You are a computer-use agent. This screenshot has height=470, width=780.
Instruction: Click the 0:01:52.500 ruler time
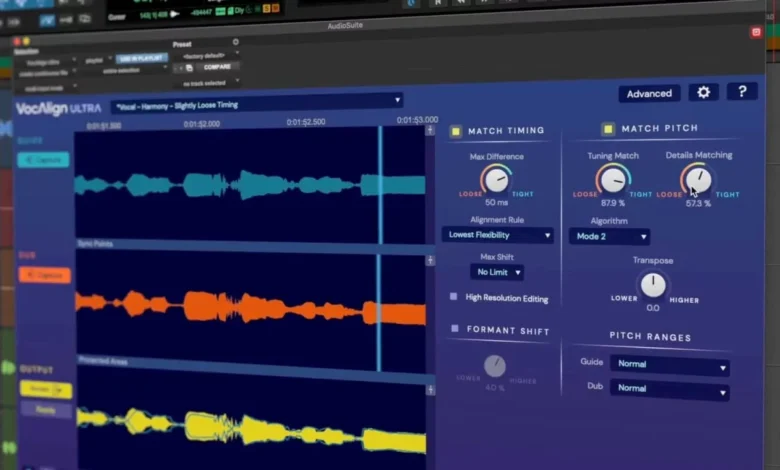(x=306, y=122)
